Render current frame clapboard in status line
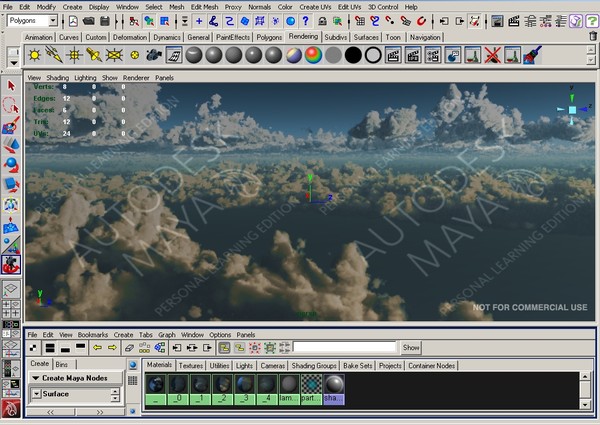600x425 pixels. pyautogui.click(x=514, y=21)
